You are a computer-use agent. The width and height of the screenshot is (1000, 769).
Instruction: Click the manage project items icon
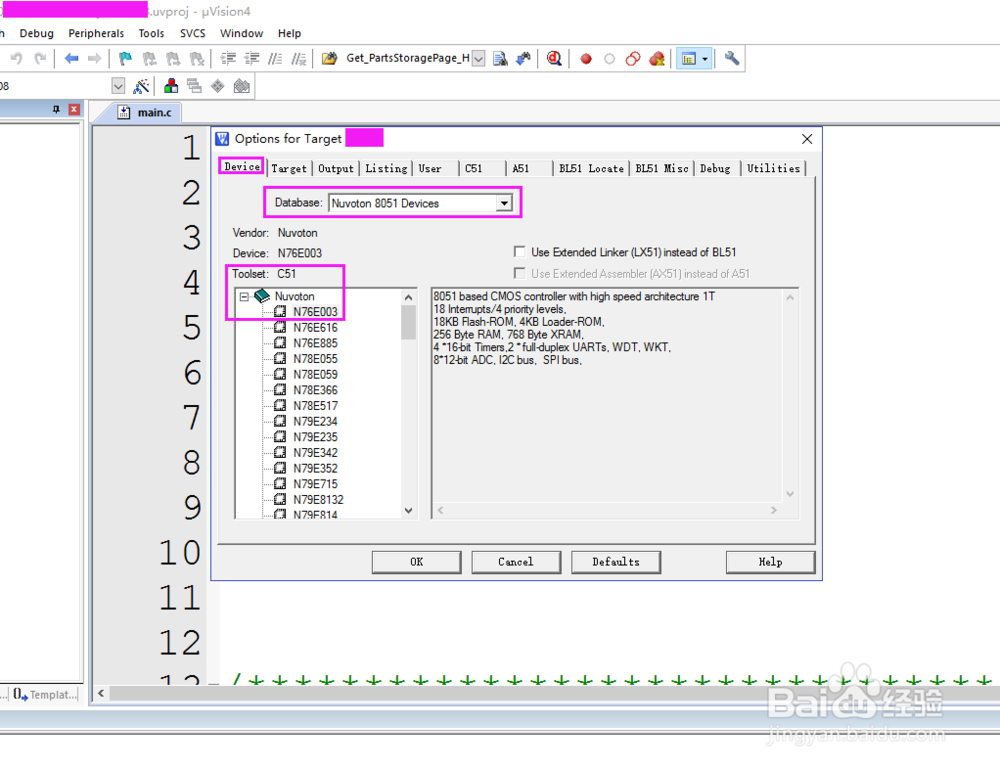pyautogui.click(x=171, y=86)
